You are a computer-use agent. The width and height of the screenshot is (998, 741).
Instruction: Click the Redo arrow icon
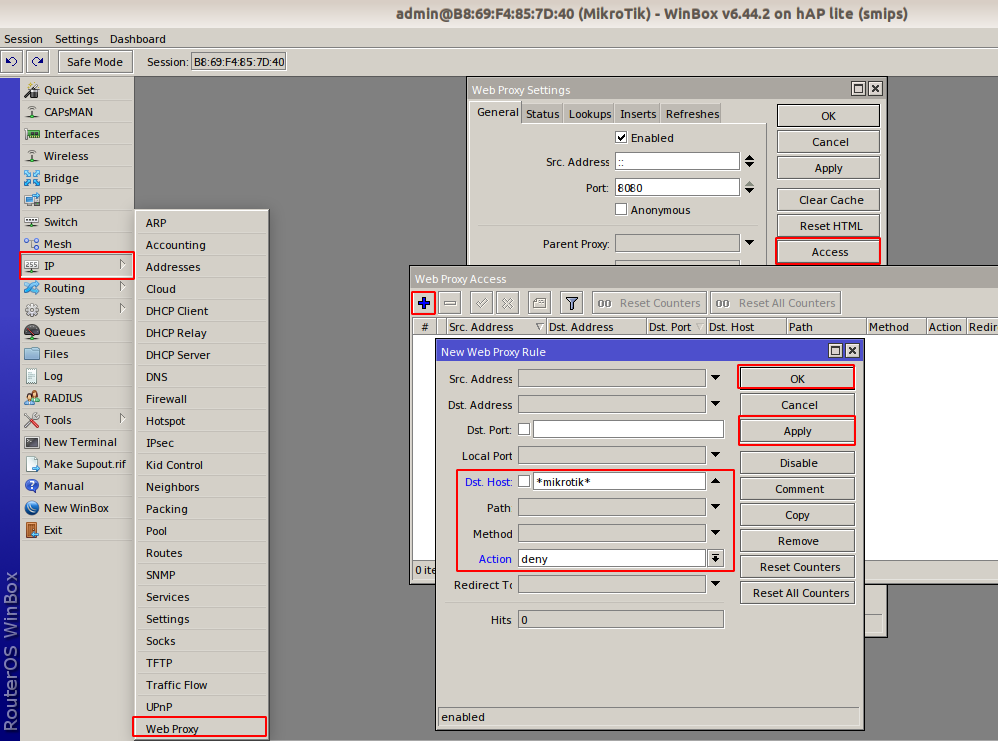(x=37, y=61)
